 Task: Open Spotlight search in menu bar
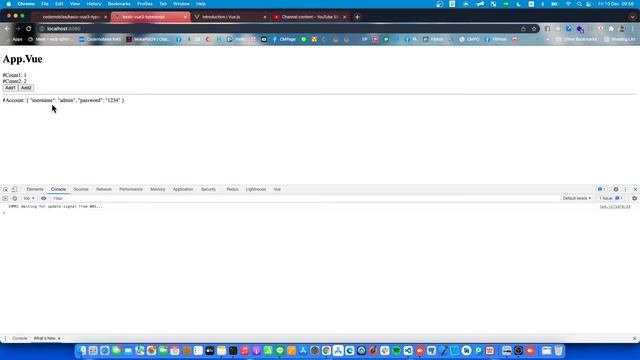[579, 4]
